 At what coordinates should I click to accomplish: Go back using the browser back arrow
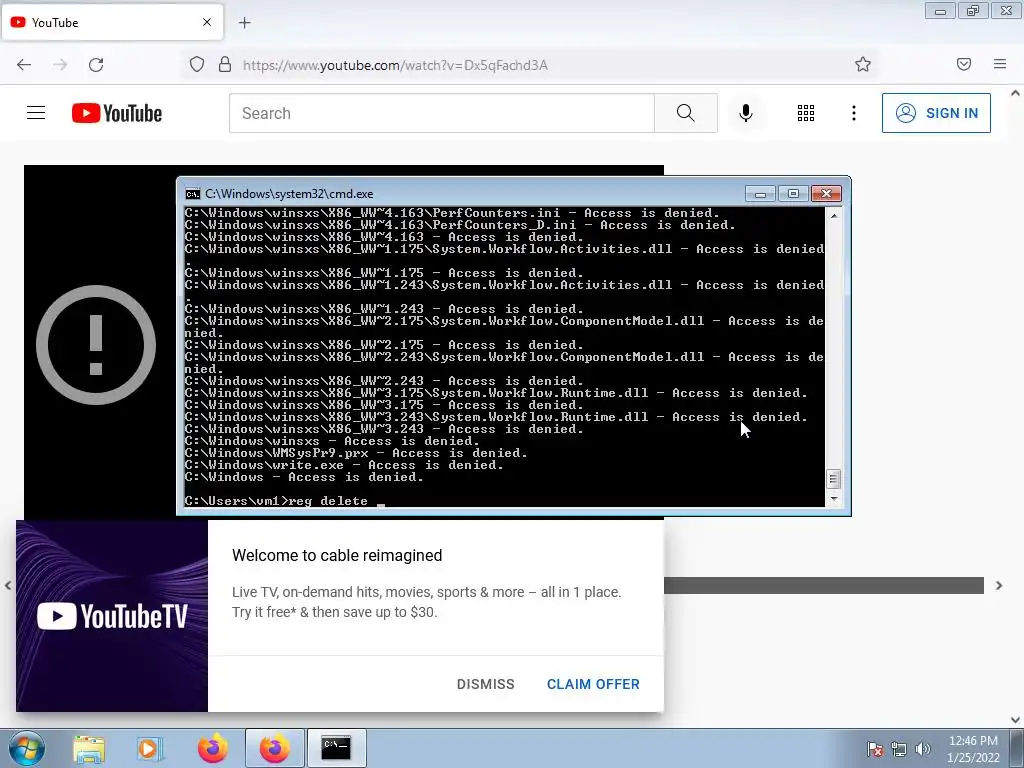(24, 65)
